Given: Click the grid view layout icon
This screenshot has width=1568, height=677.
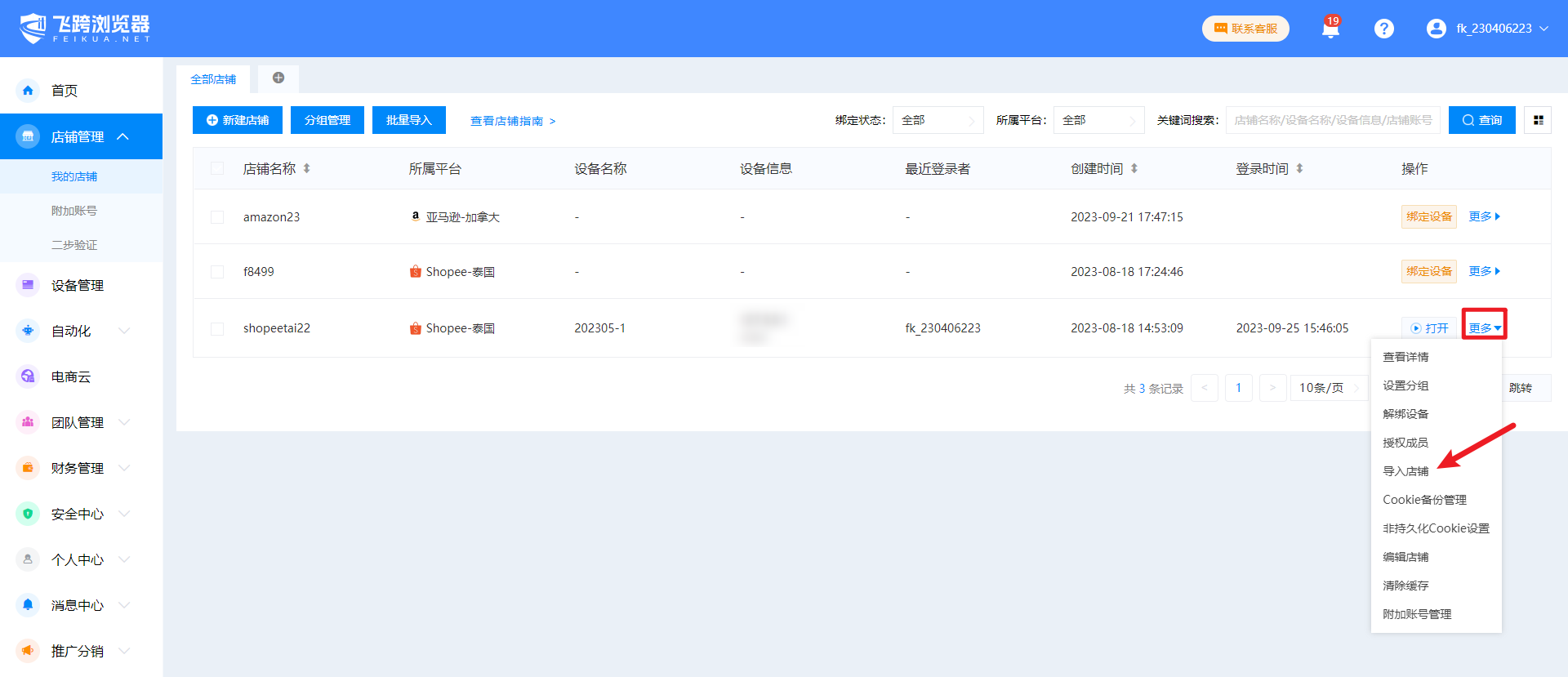Looking at the screenshot, I should (x=1538, y=120).
